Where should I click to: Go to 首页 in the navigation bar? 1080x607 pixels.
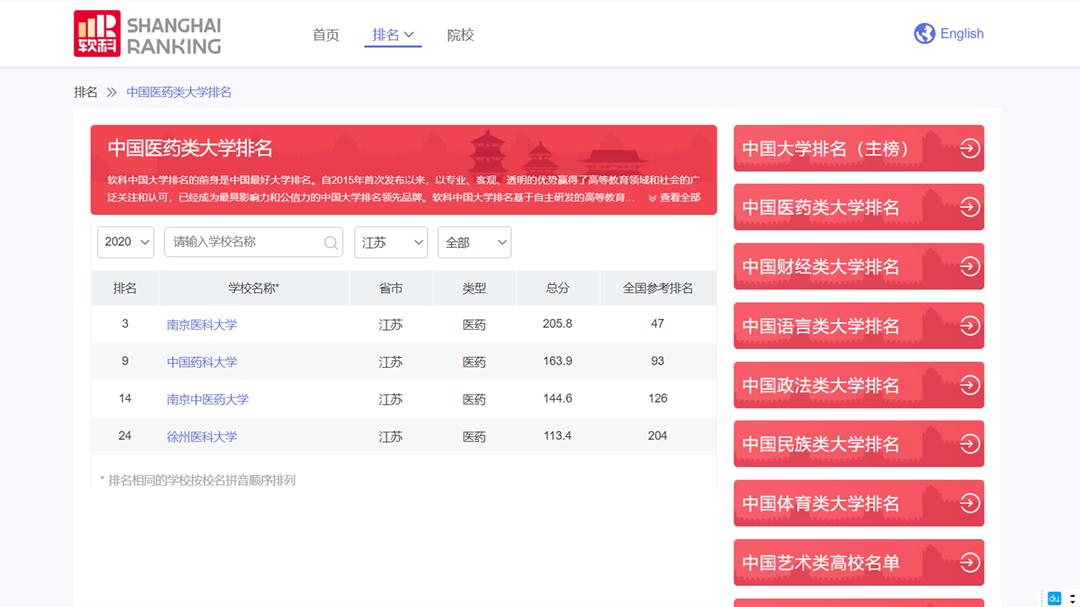(325, 33)
